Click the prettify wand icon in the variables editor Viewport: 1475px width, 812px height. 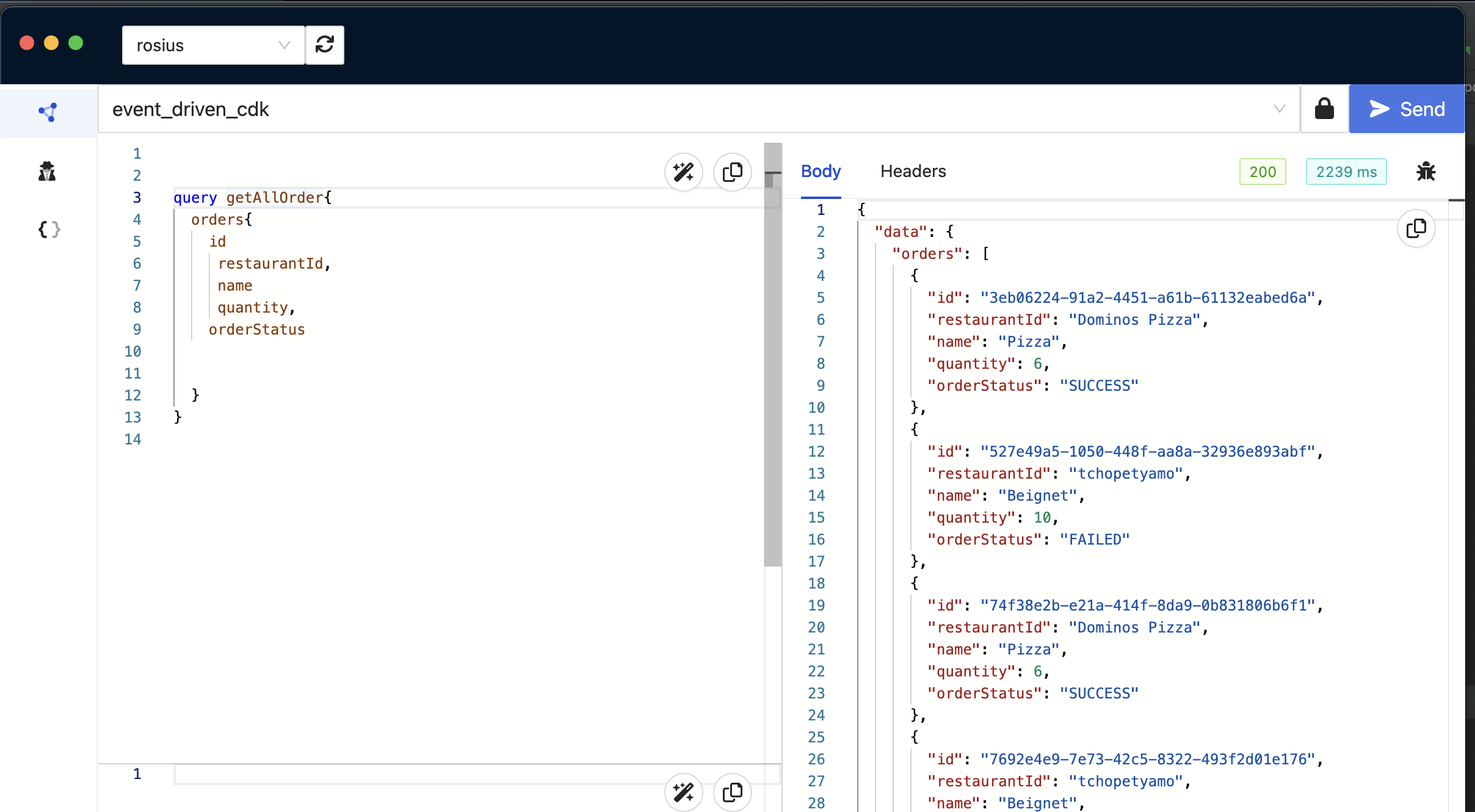[683, 792]
